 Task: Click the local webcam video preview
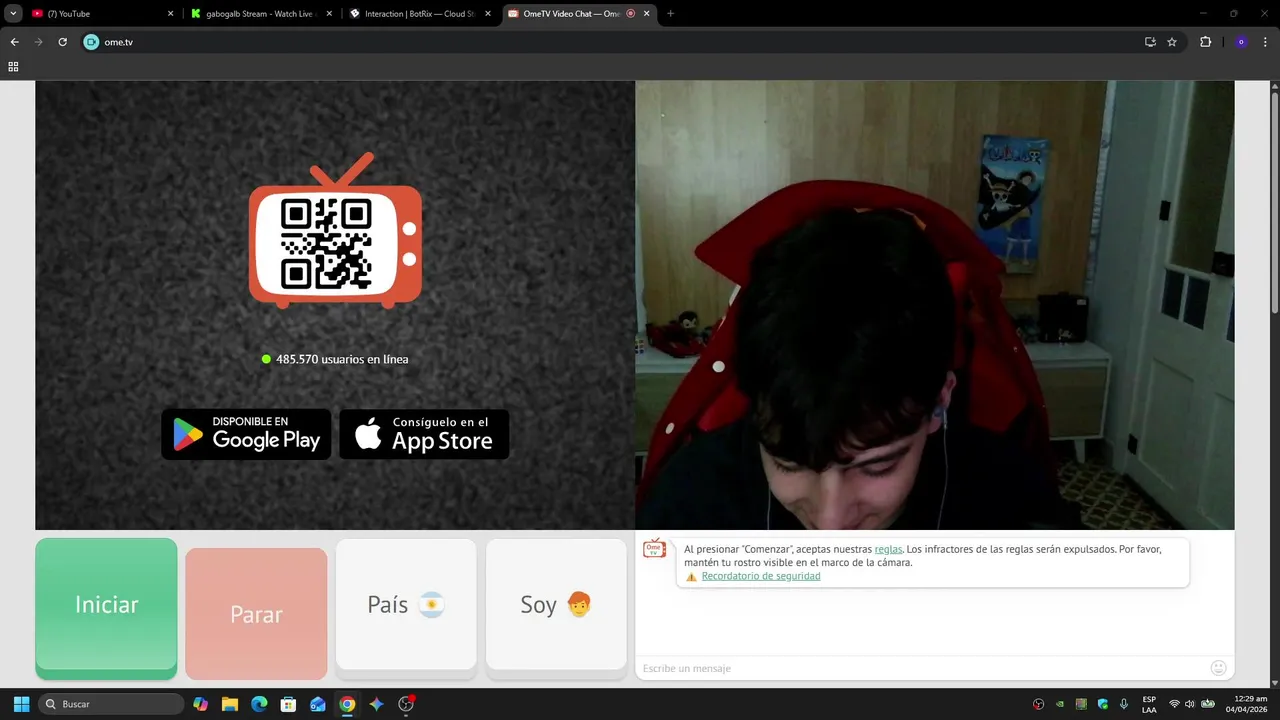coord(935,305)
